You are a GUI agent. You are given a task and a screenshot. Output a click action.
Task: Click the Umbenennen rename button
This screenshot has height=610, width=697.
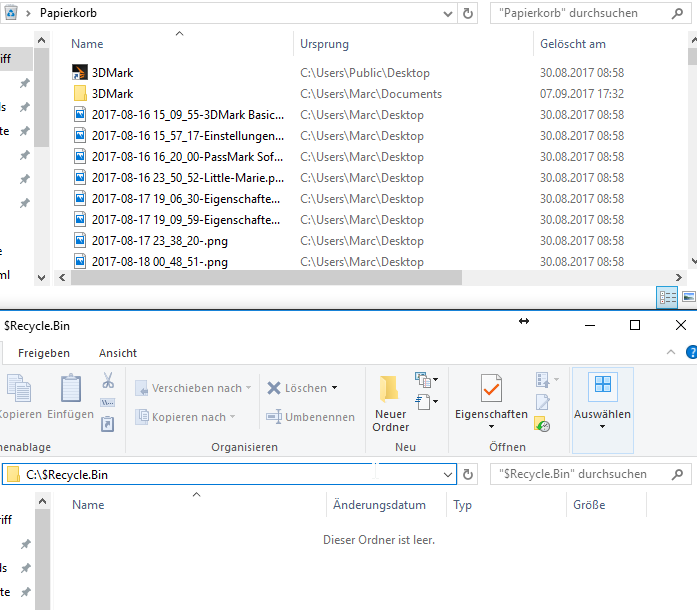point(310,417)
